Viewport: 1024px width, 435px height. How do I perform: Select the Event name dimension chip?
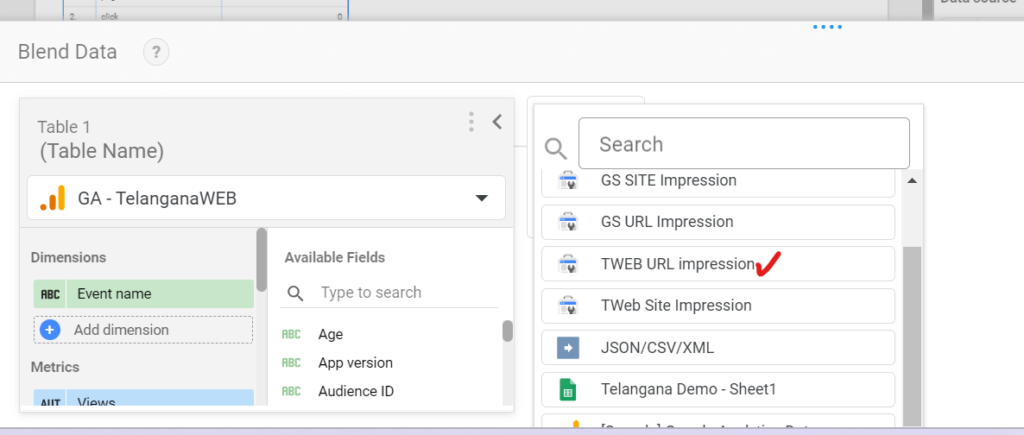[144, 294]
